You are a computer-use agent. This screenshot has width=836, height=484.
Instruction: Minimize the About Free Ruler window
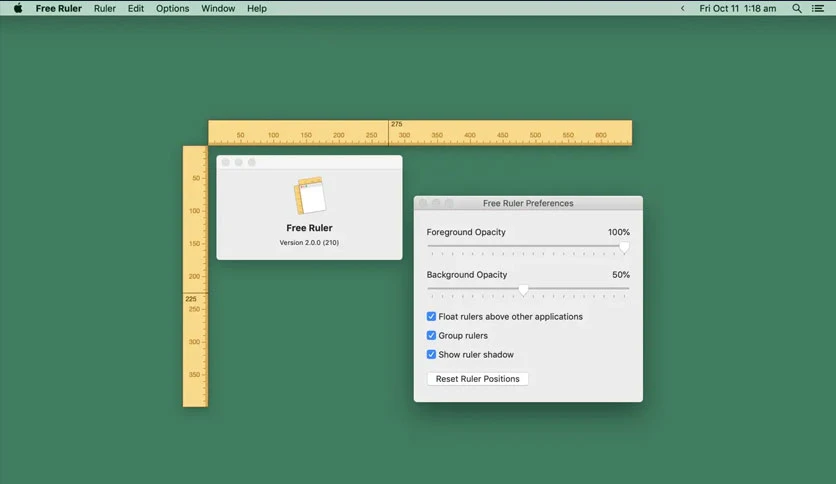[x=238, y=162]
